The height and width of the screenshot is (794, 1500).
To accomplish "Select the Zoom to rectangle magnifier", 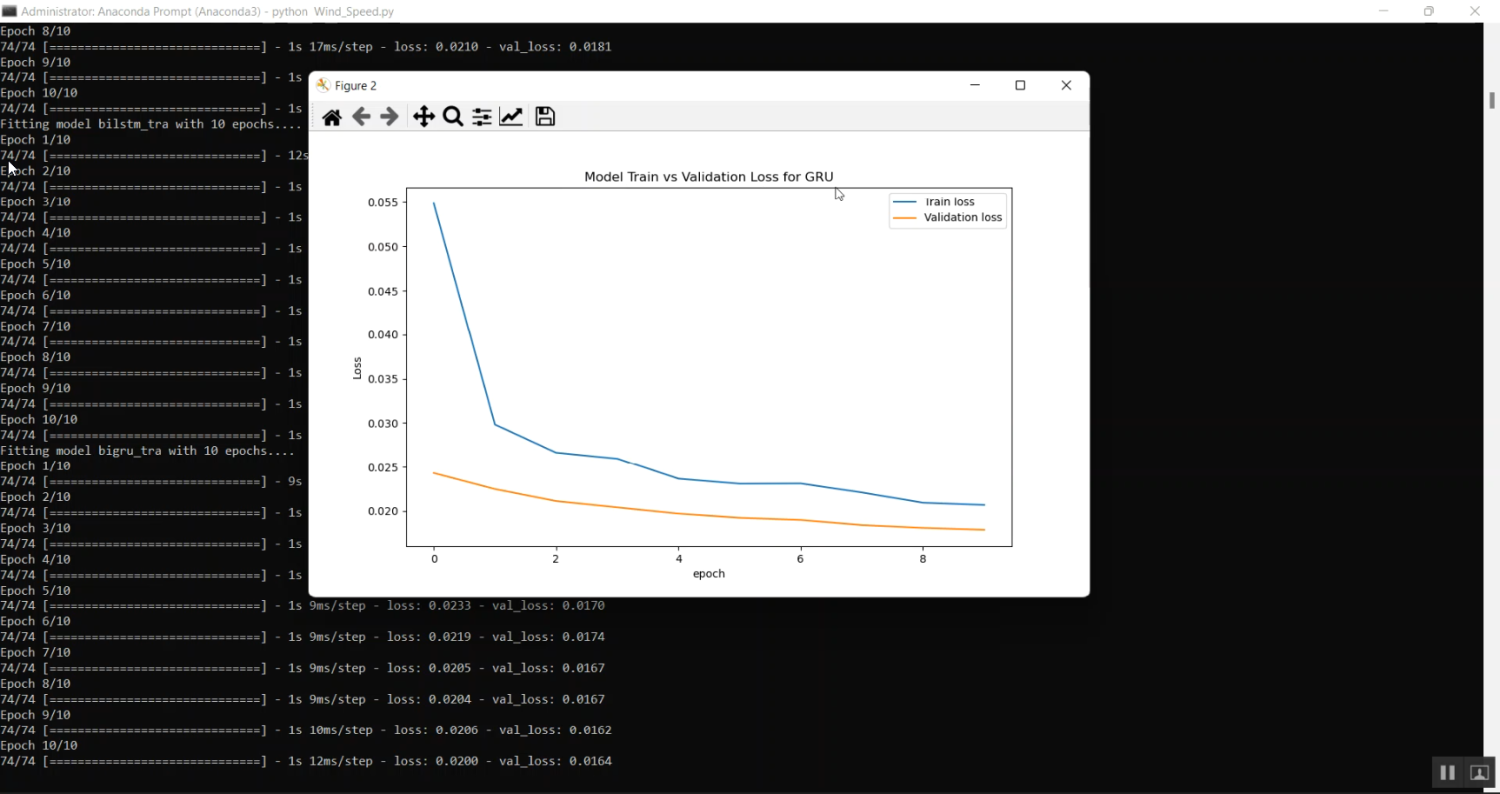I will 453,117.
